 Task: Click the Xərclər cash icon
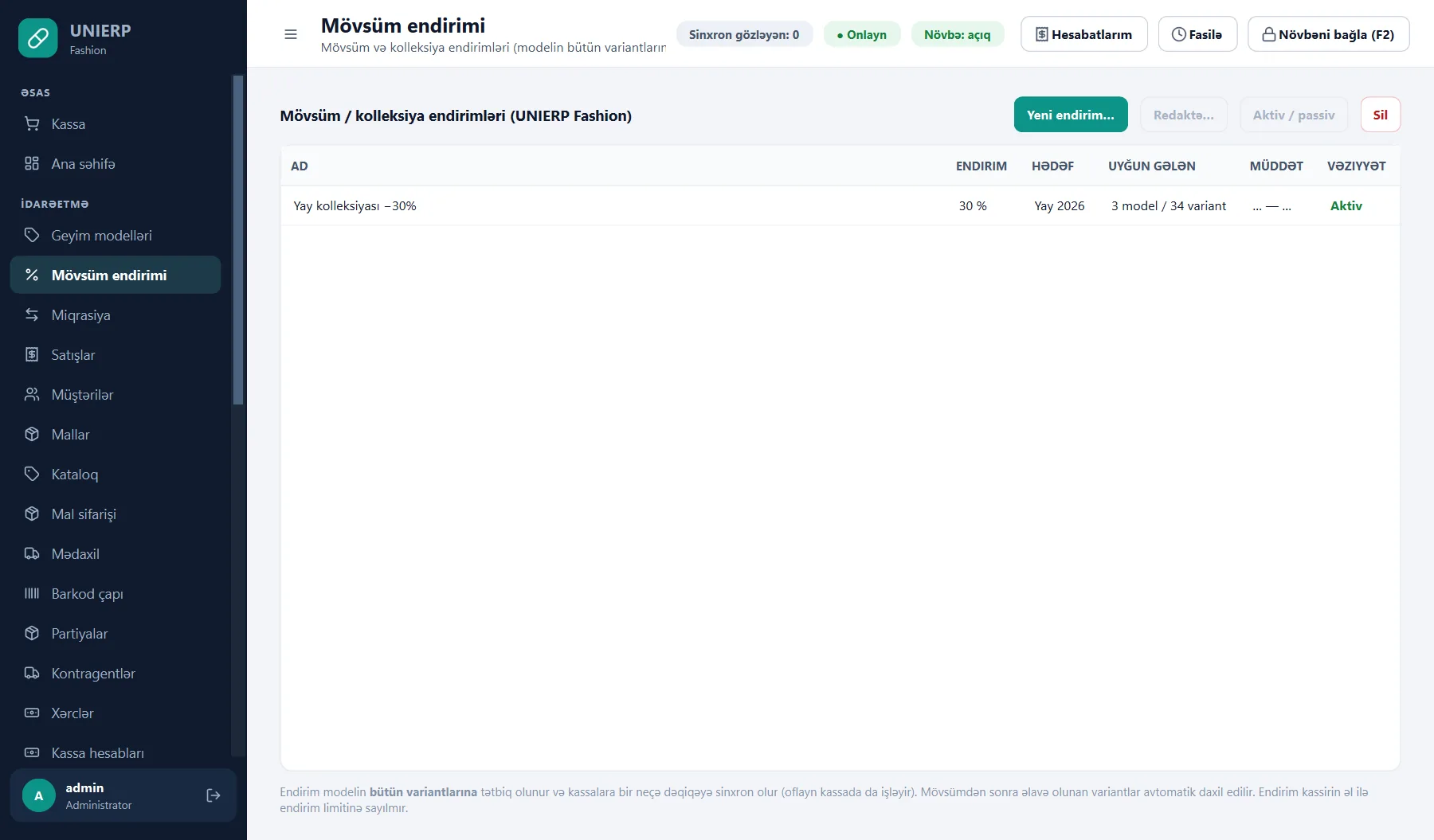pyautogui.click(x=32, y=713)
